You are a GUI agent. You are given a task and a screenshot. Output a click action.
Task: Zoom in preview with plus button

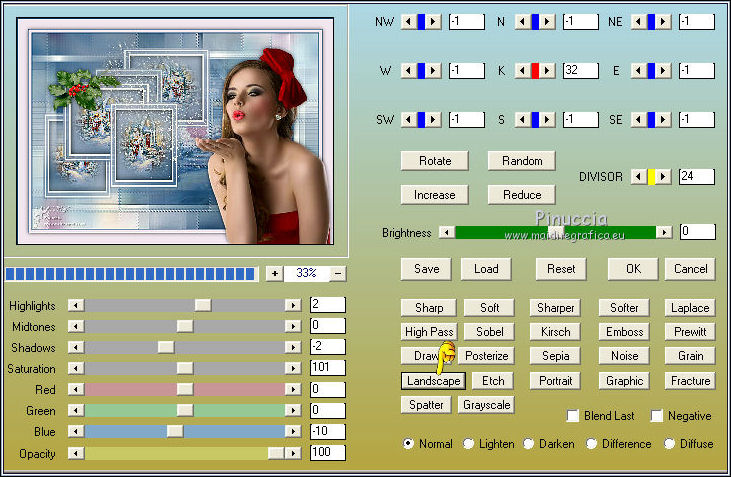(x=275, y=274)
